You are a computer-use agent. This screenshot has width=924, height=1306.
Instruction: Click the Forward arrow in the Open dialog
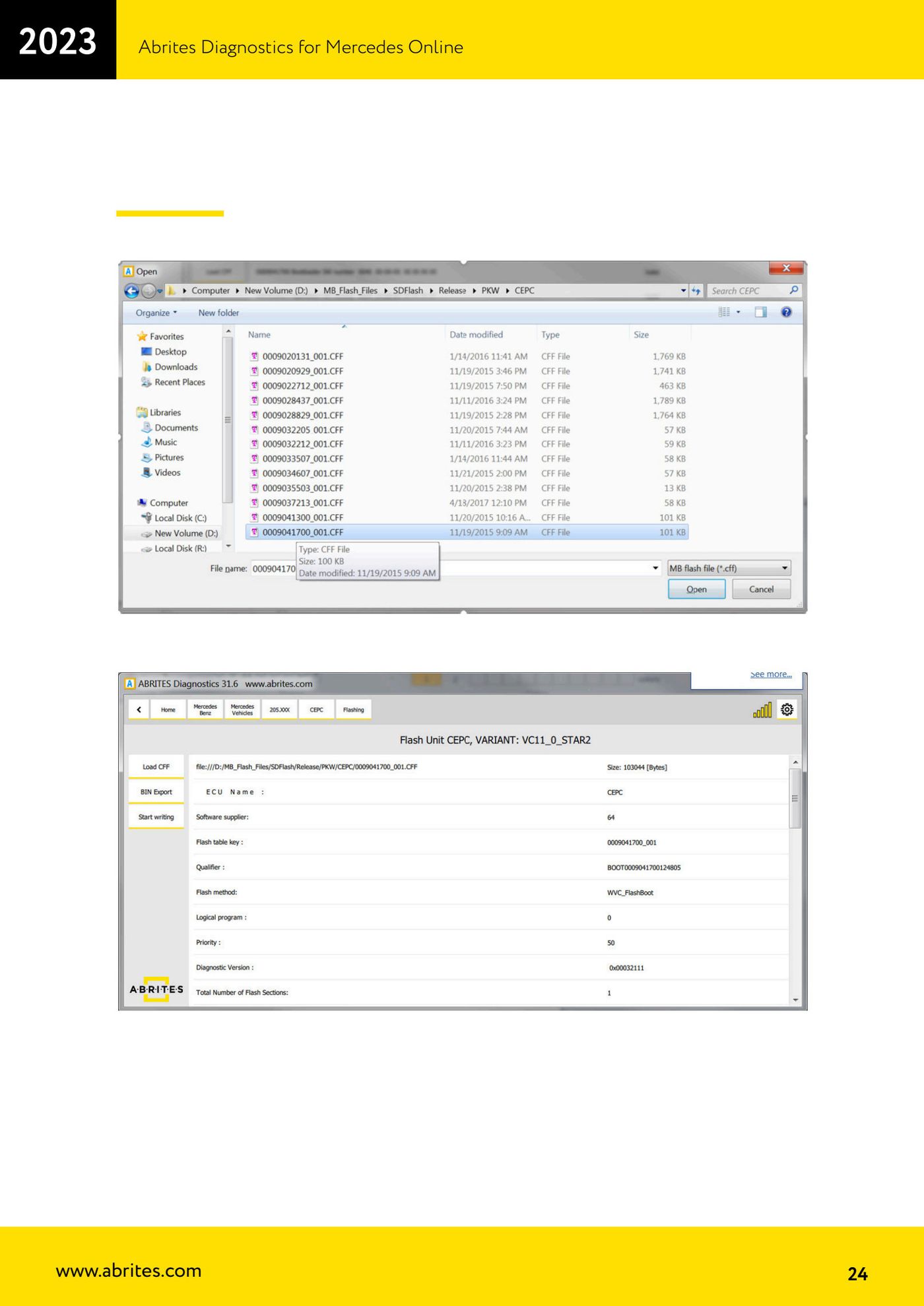(x=148, y=291)
